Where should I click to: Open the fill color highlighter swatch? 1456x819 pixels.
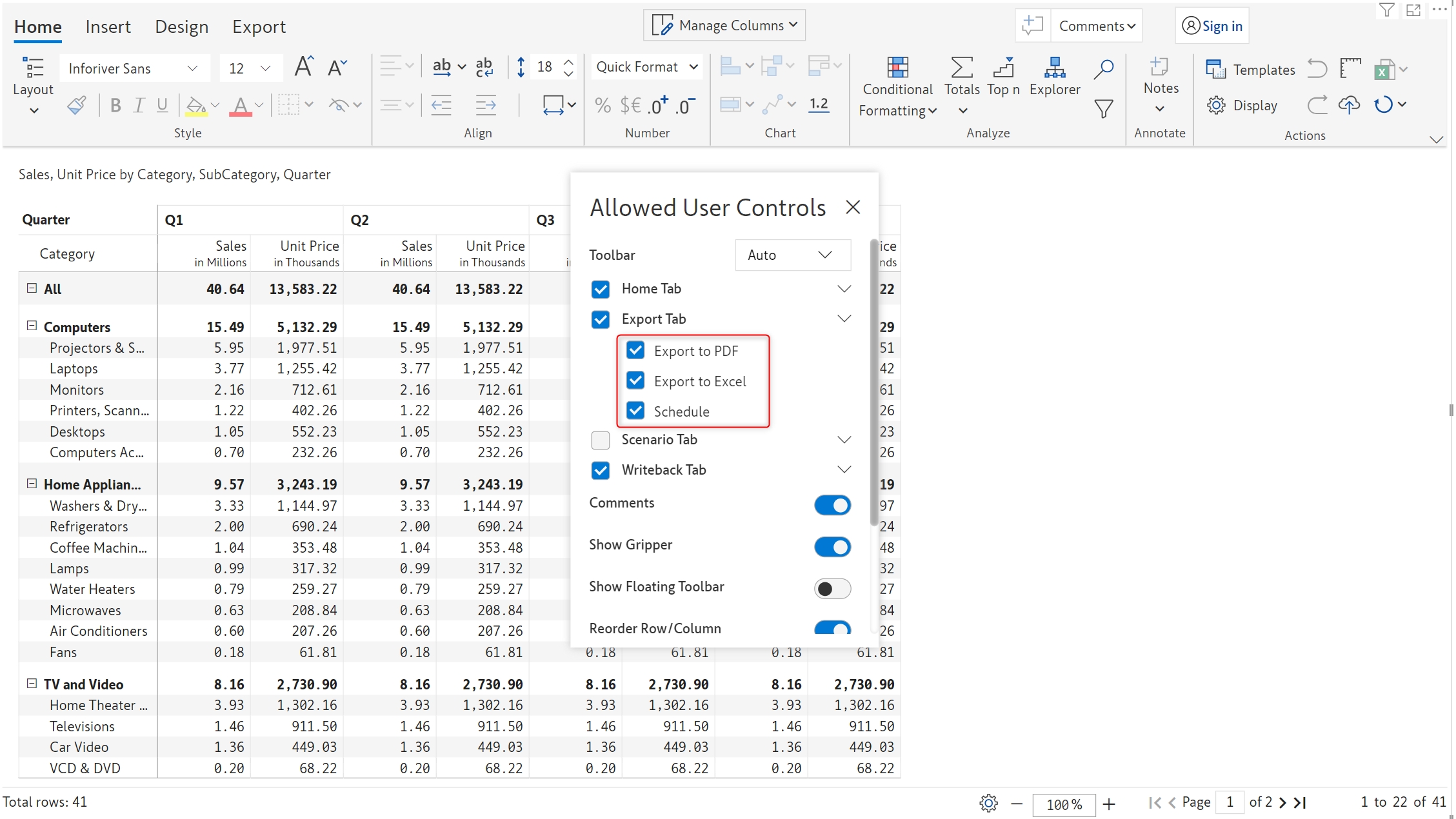pos(195,105)
